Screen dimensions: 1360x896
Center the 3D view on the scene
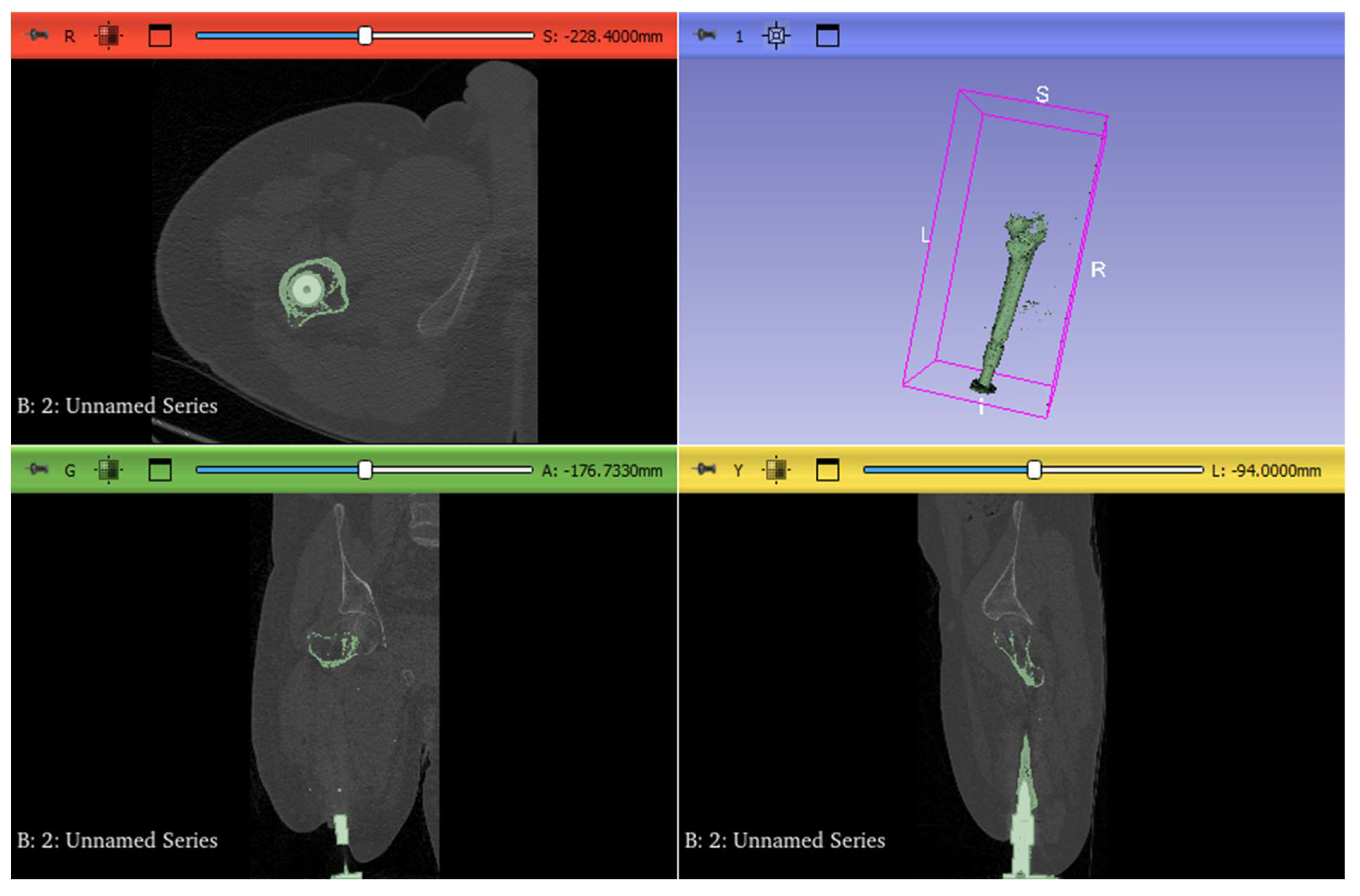[776, 36]
